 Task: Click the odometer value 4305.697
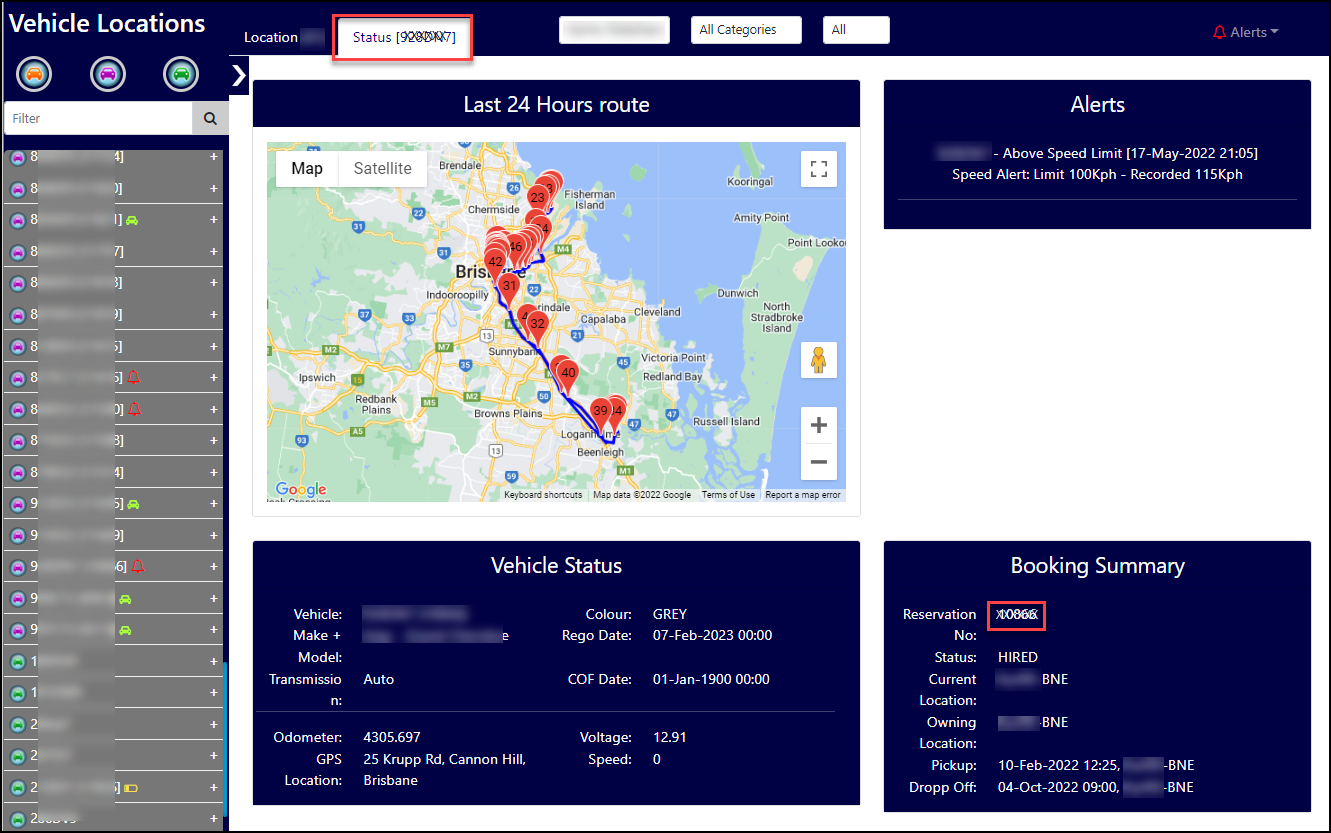(392, 737)
